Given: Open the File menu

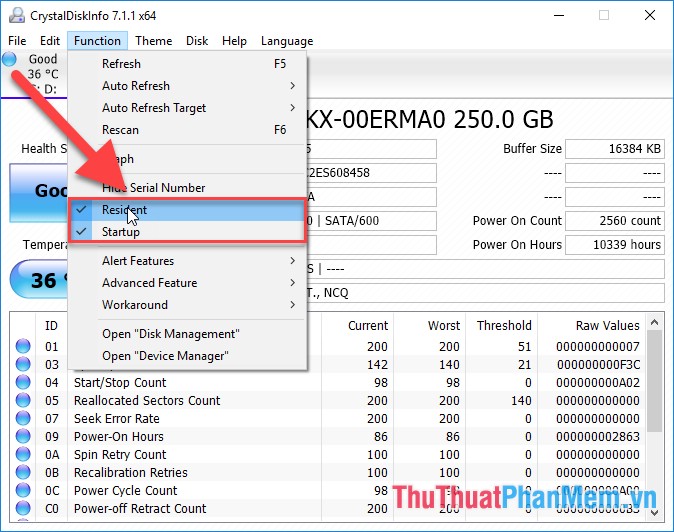Looking at the screenshot, I should pos(17,41).
